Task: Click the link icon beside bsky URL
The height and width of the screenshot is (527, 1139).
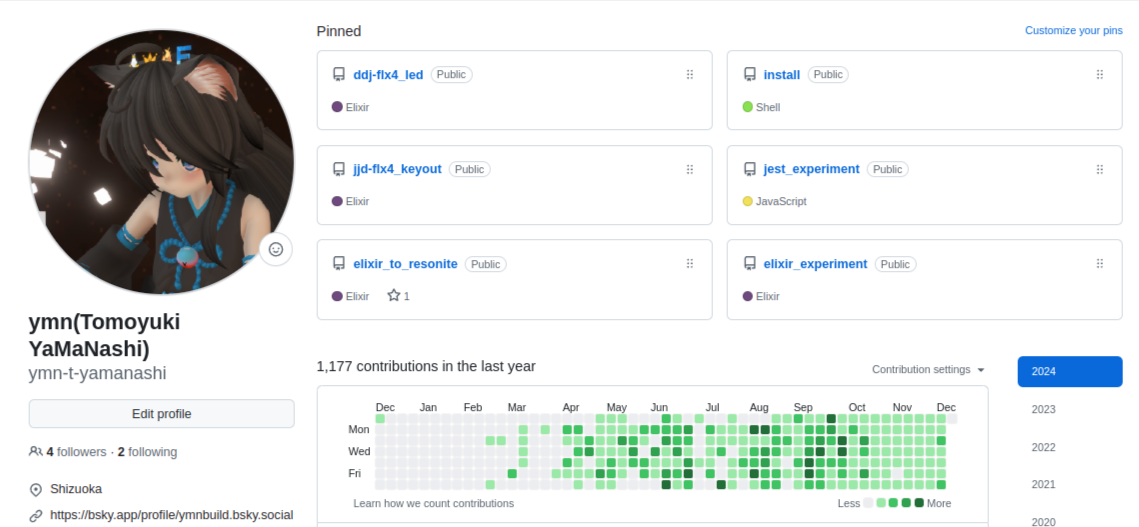Action: click(x=36, y=515)
